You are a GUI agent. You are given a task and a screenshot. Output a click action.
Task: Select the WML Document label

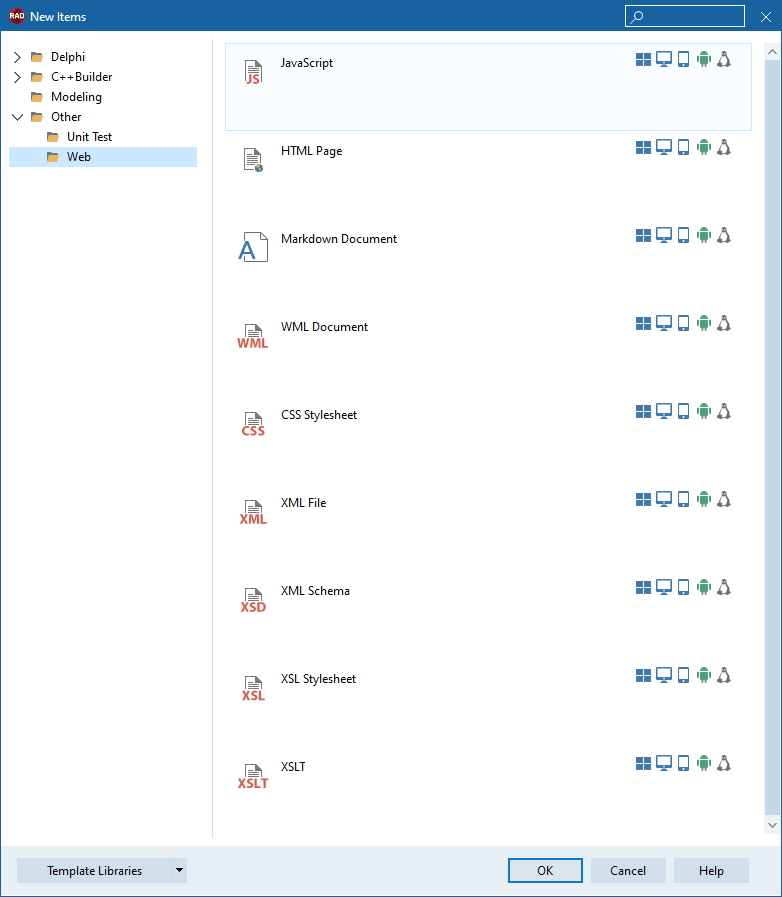click(x=324, y=327)
